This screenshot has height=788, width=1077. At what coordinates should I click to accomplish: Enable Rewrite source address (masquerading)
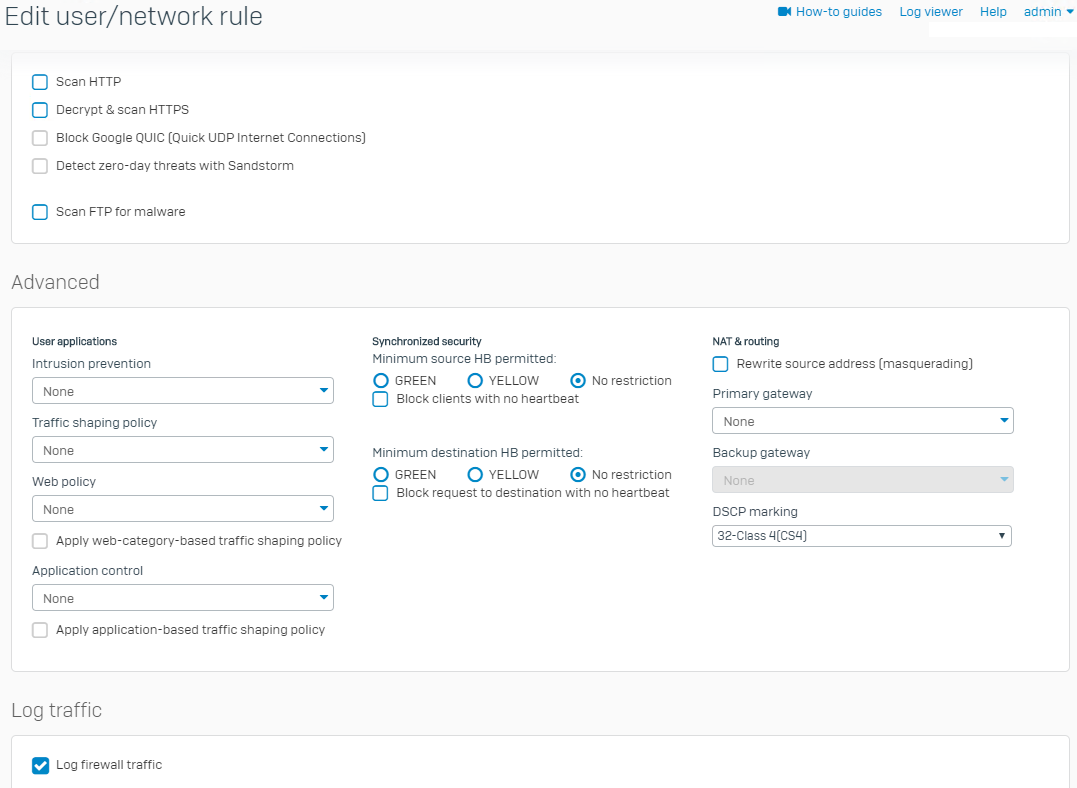pyautogui.click(x=720, y=364)
